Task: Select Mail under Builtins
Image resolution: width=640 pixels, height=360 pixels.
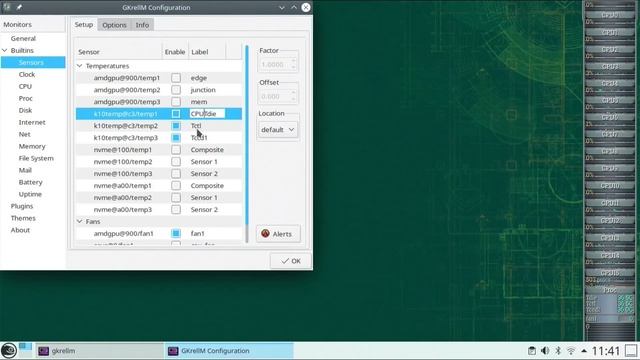Action: (x=25, y=170)
